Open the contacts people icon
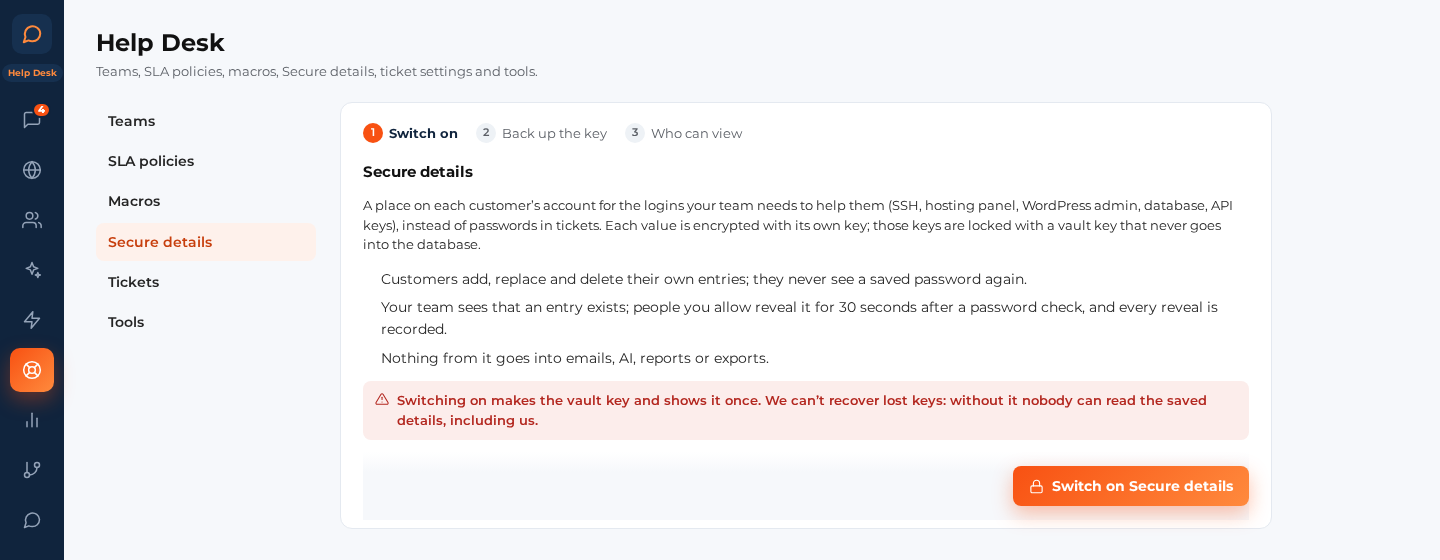This screenshot has height=560, width=1440. pyautogui.click(x=32, y=220)
